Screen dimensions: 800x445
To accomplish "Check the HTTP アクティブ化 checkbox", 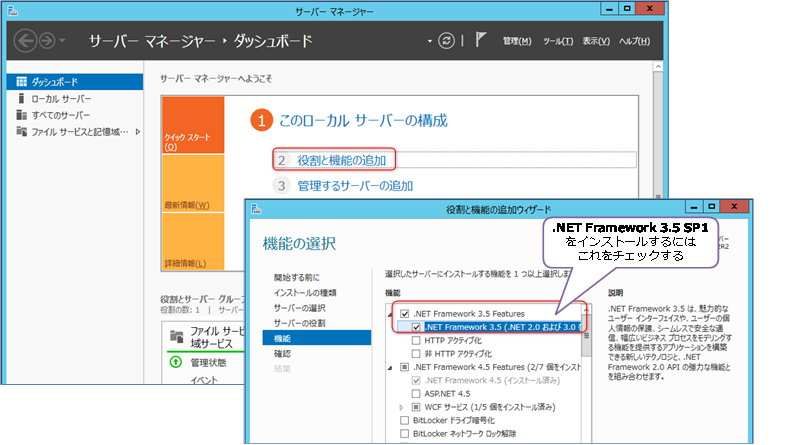I will click(x=416, y=340).
